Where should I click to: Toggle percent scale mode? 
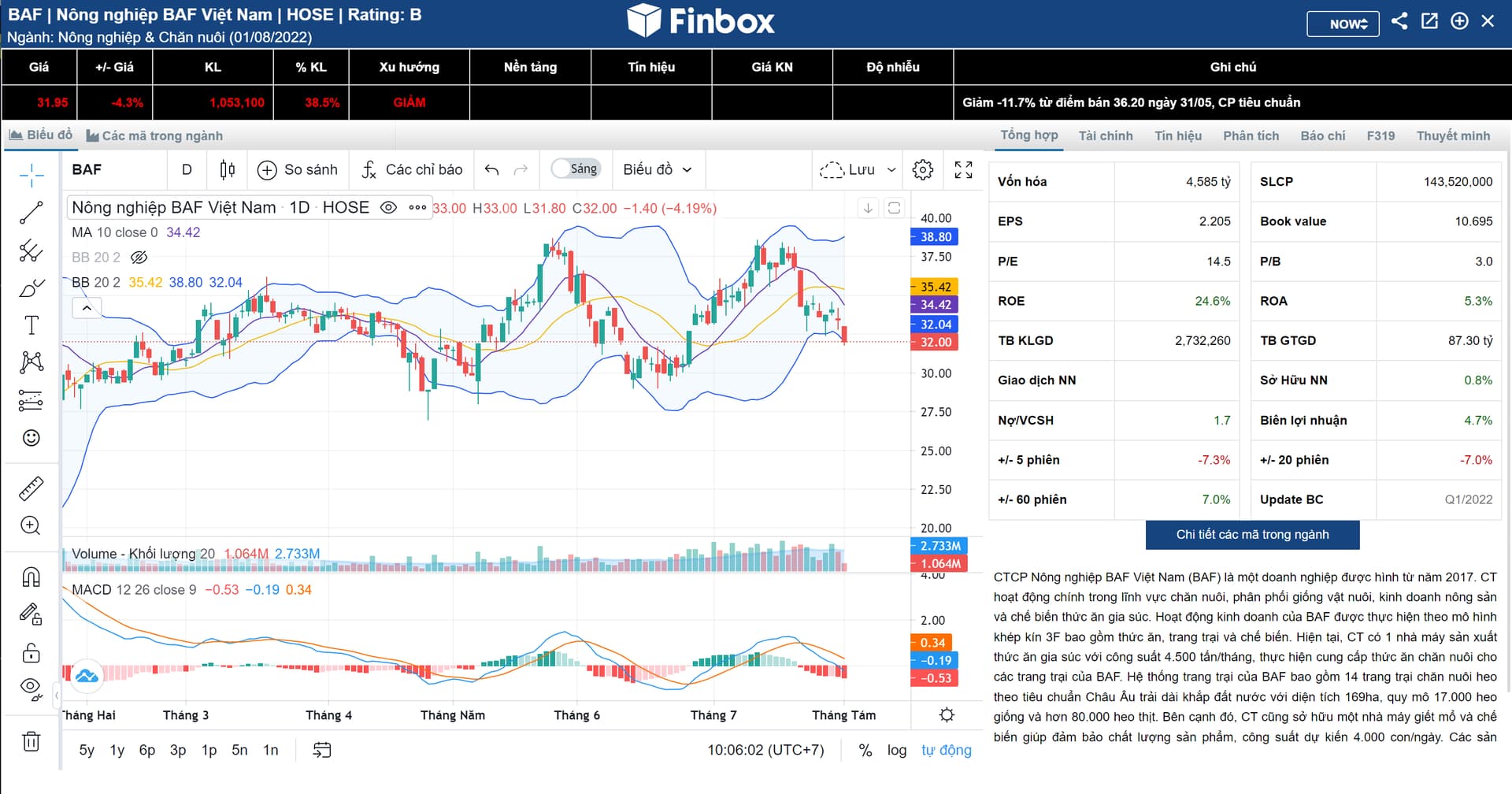tap(865, 750)
